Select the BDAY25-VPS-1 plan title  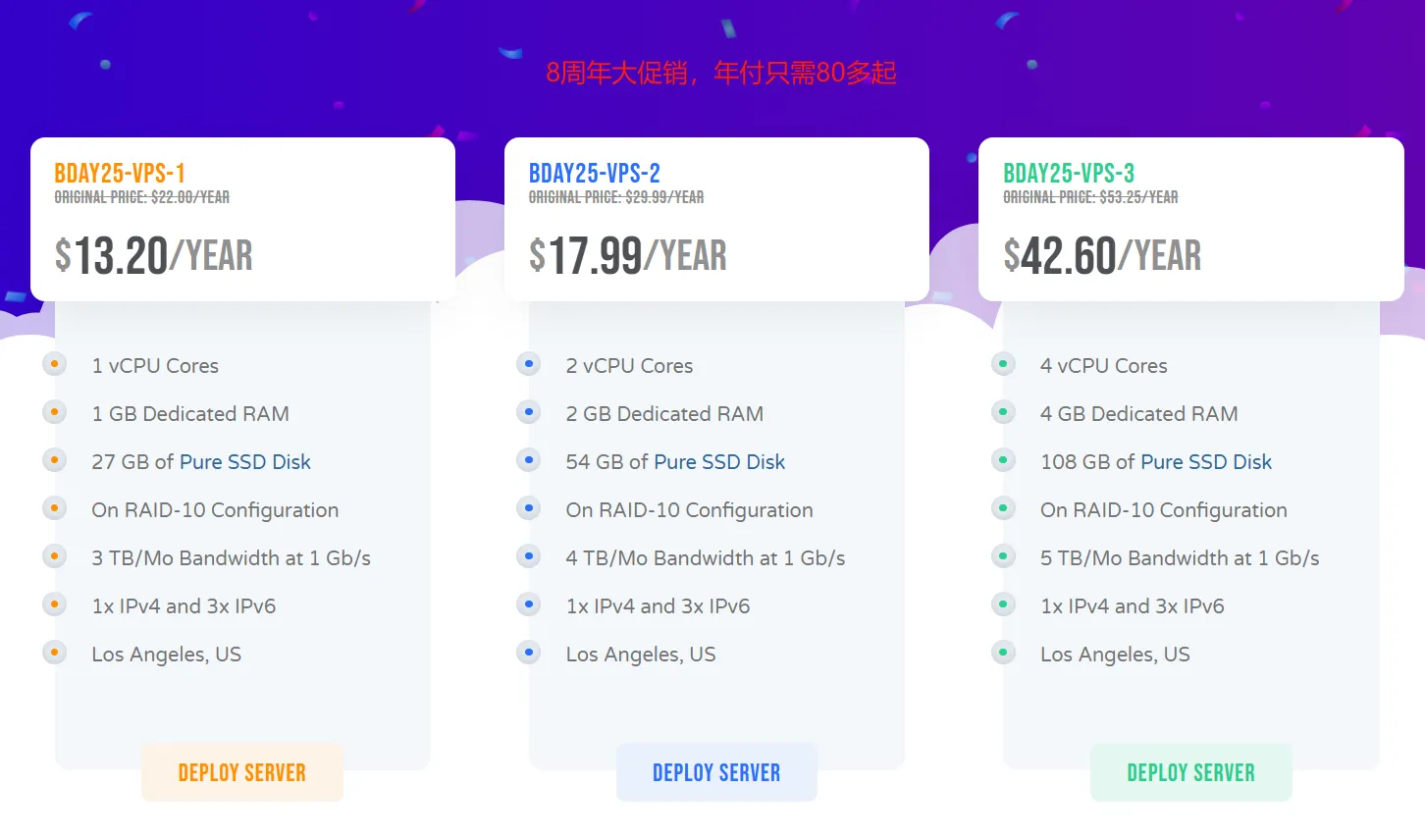[120, 174]
